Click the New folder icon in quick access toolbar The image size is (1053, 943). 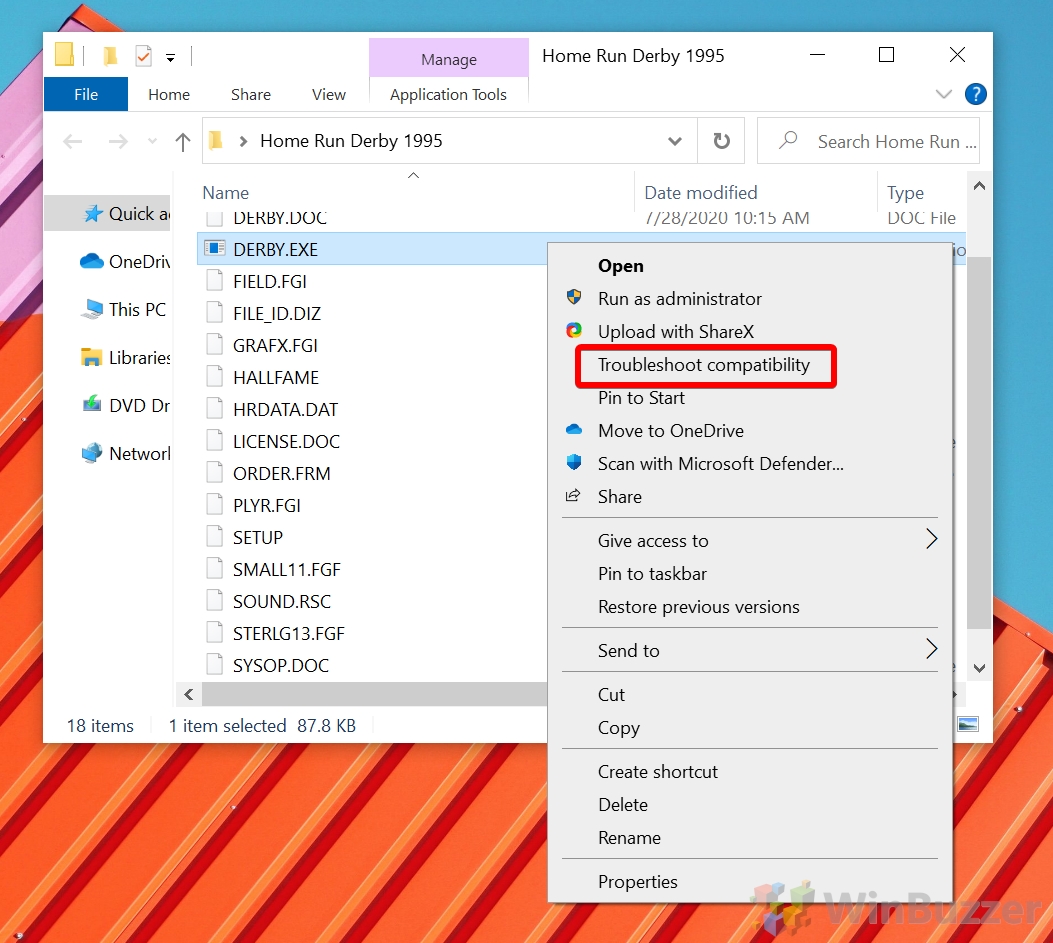click(x=110, y=56)
